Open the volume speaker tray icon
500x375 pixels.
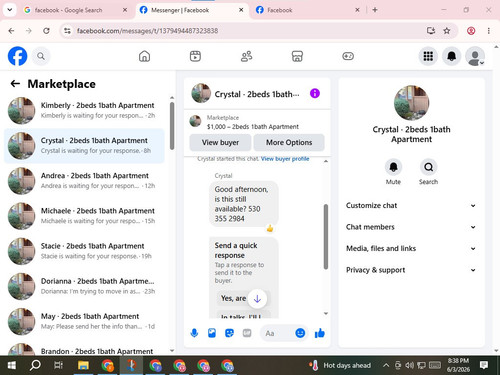coord(410,365)
